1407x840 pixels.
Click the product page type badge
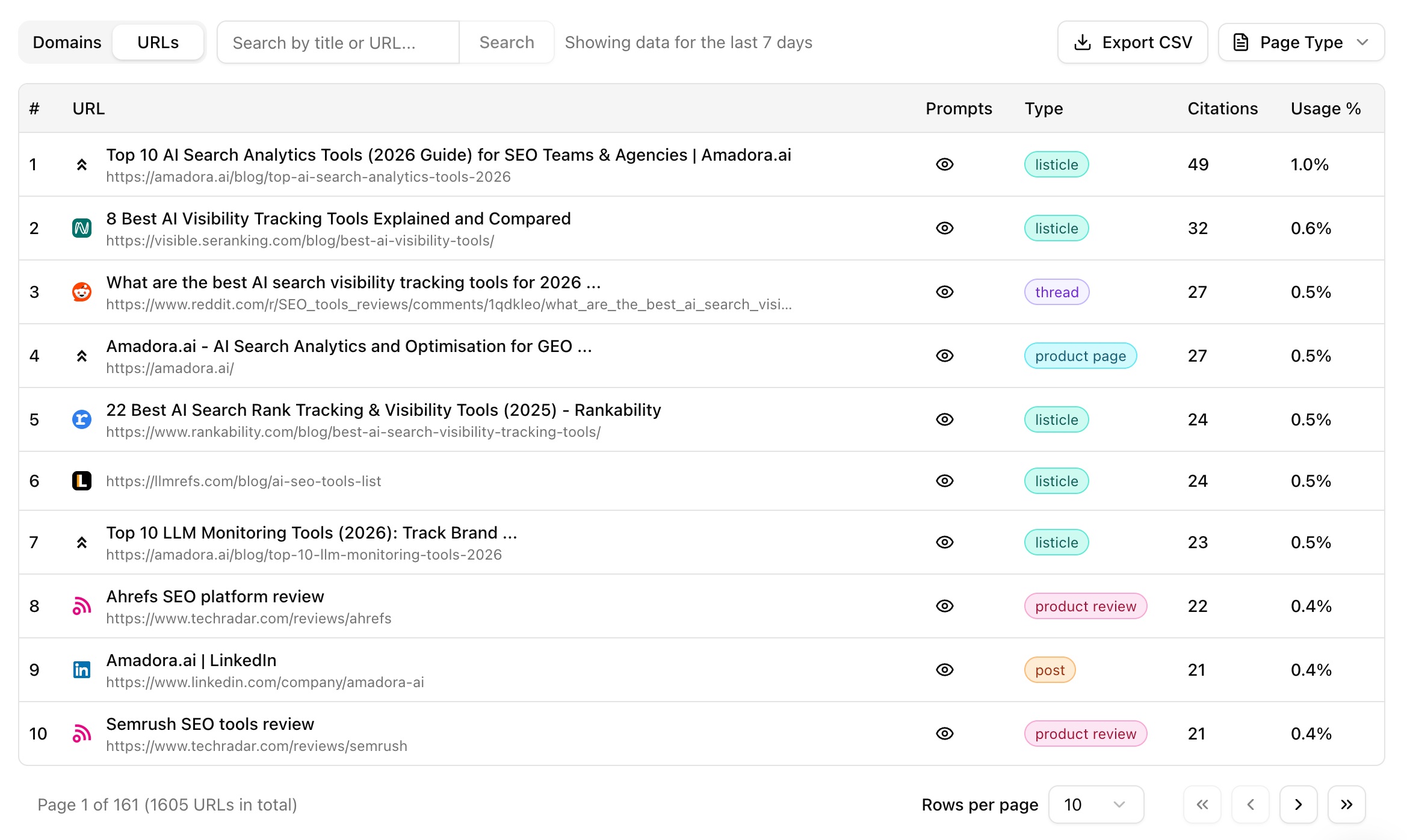click(1080, 356)
